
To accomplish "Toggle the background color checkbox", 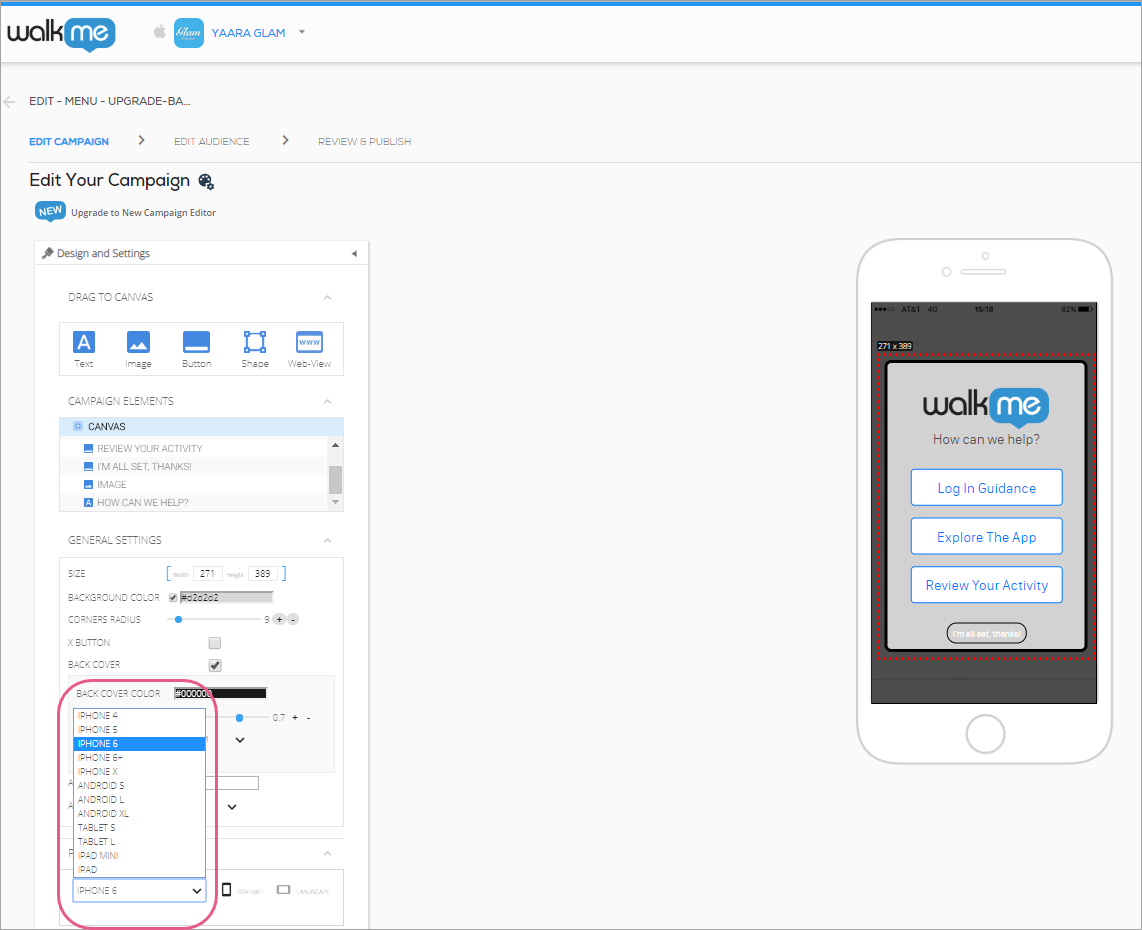I will point(173,597).
